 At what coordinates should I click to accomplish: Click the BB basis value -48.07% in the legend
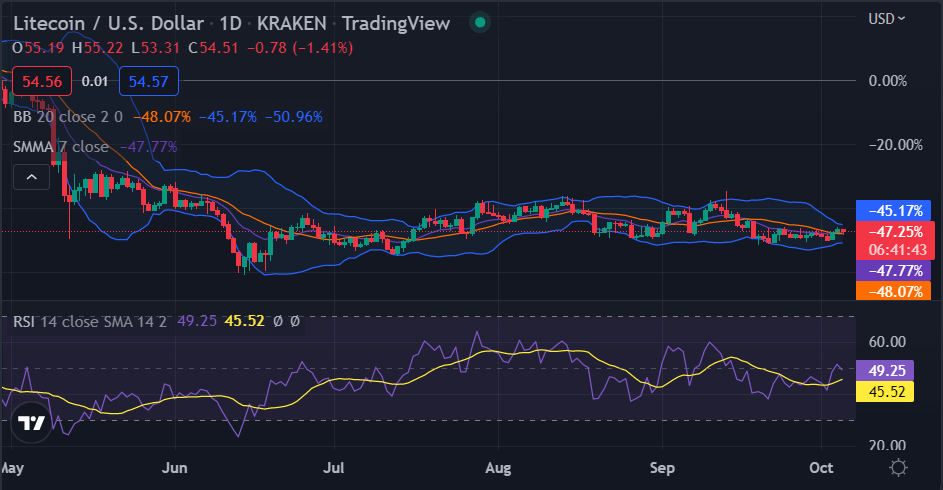coord(162,117)
